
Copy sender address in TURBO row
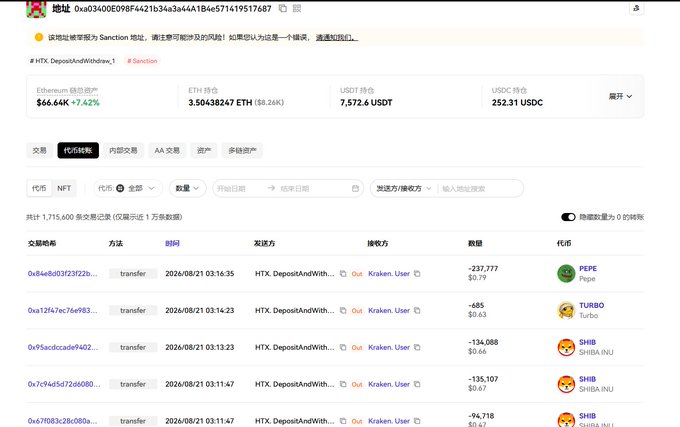coord(343,310)
